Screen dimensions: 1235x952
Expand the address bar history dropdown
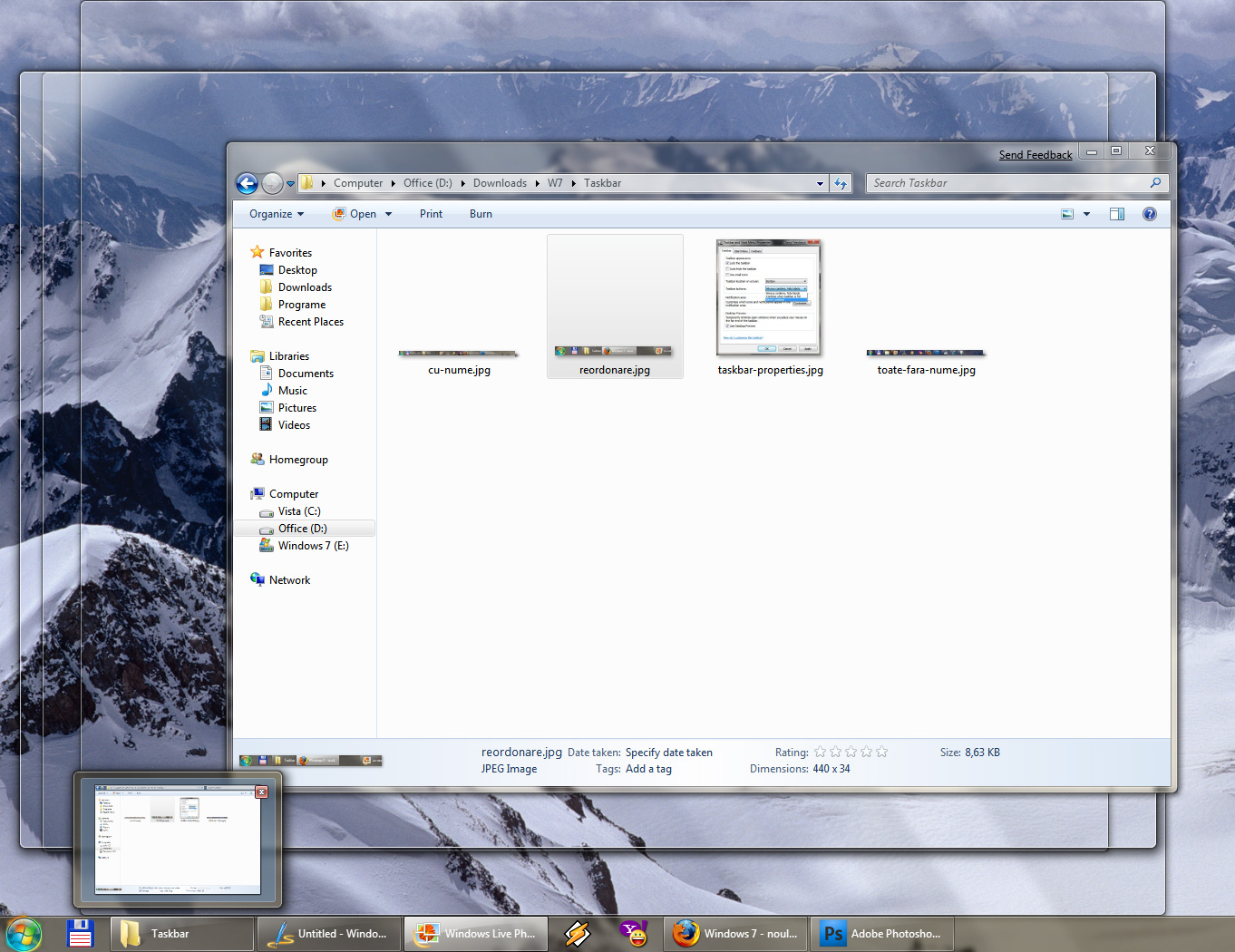click(820, 183)
